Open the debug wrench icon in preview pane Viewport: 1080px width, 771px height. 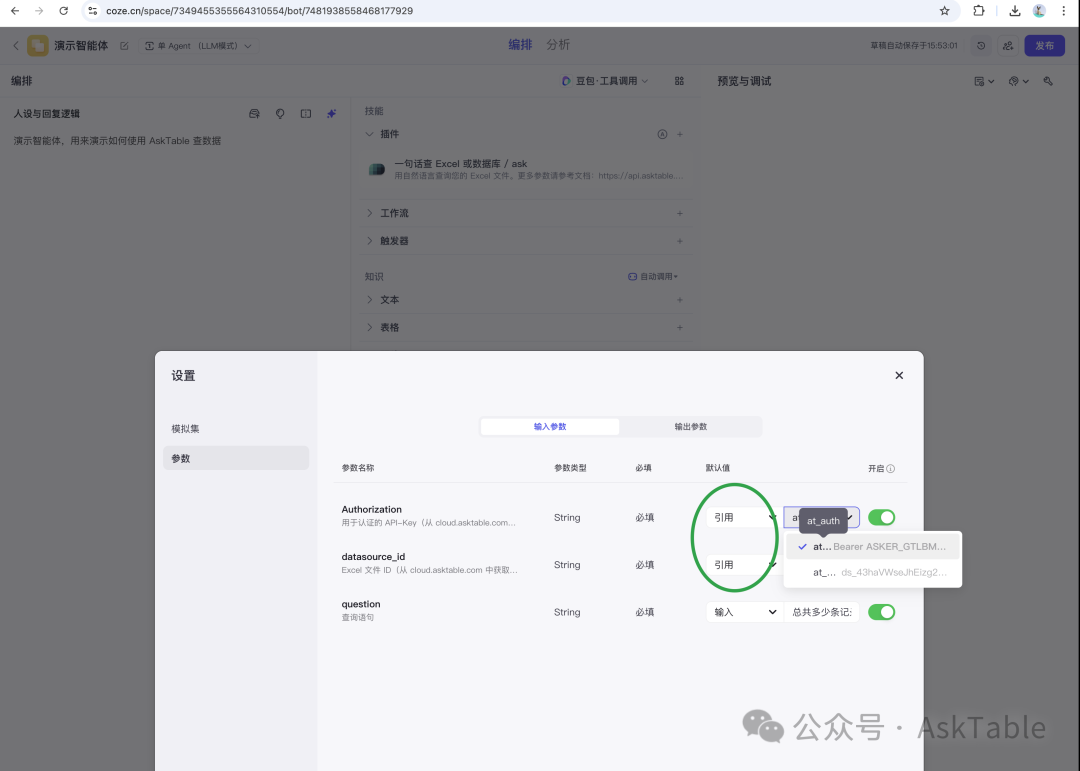click(x=1048, y=81)
